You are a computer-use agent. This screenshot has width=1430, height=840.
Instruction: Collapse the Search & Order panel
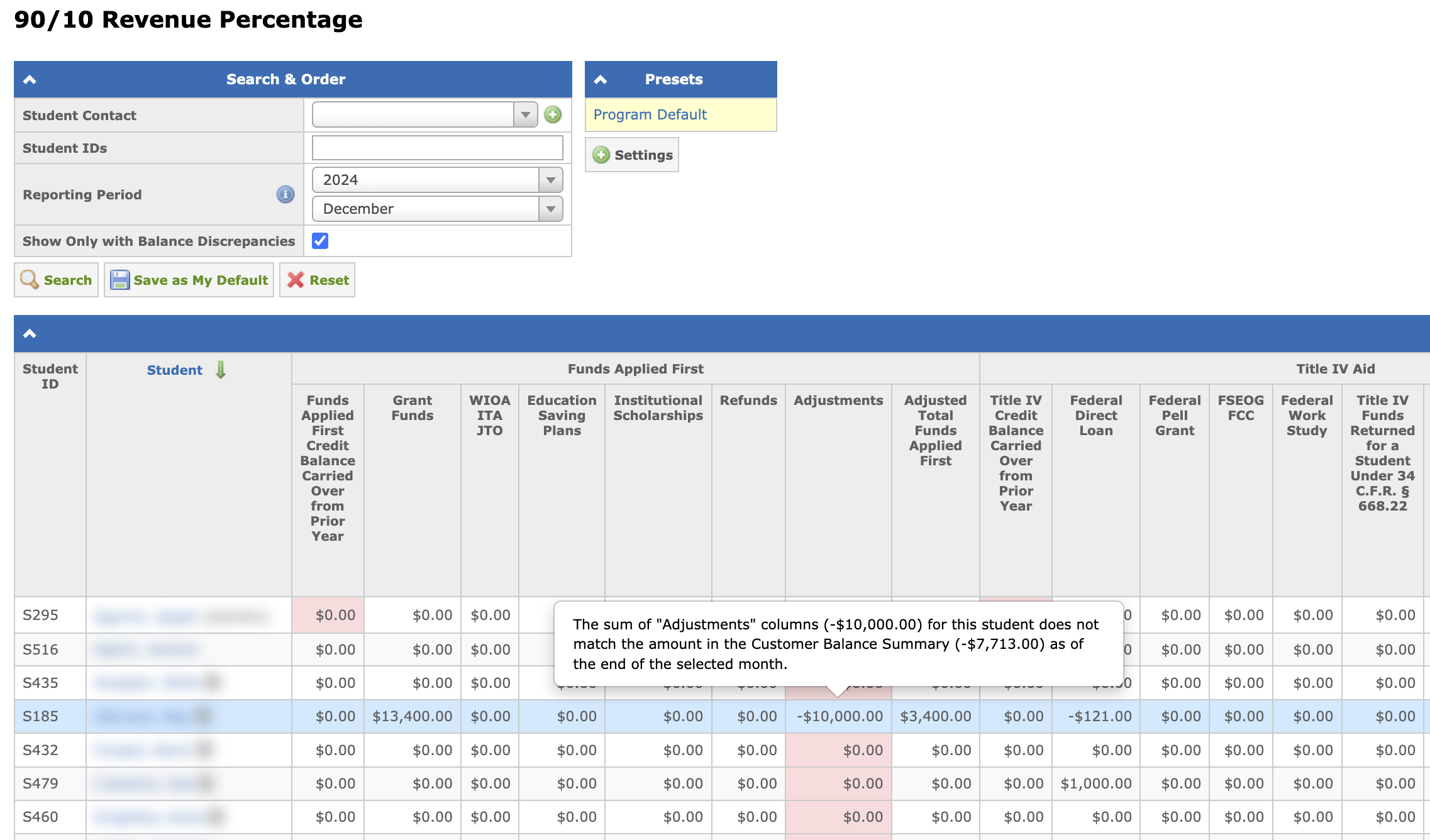30,79
